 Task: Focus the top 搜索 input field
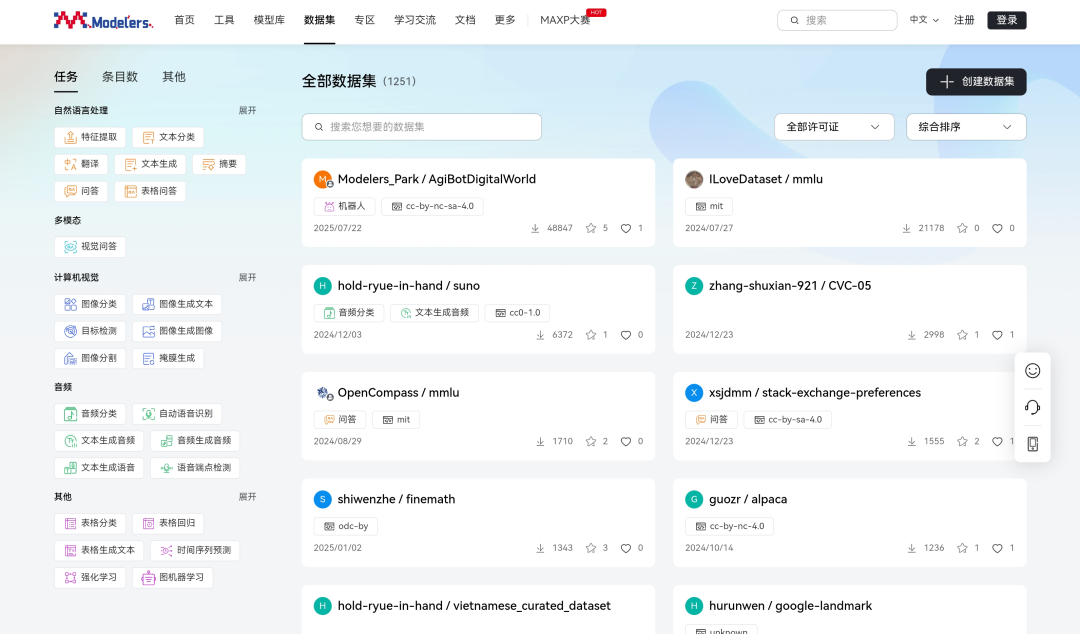[x=837, y=20]
